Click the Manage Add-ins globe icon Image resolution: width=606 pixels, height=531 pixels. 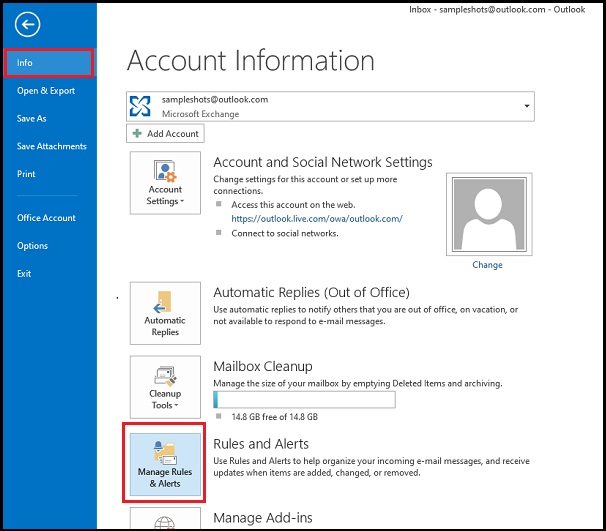click(165, 522)
